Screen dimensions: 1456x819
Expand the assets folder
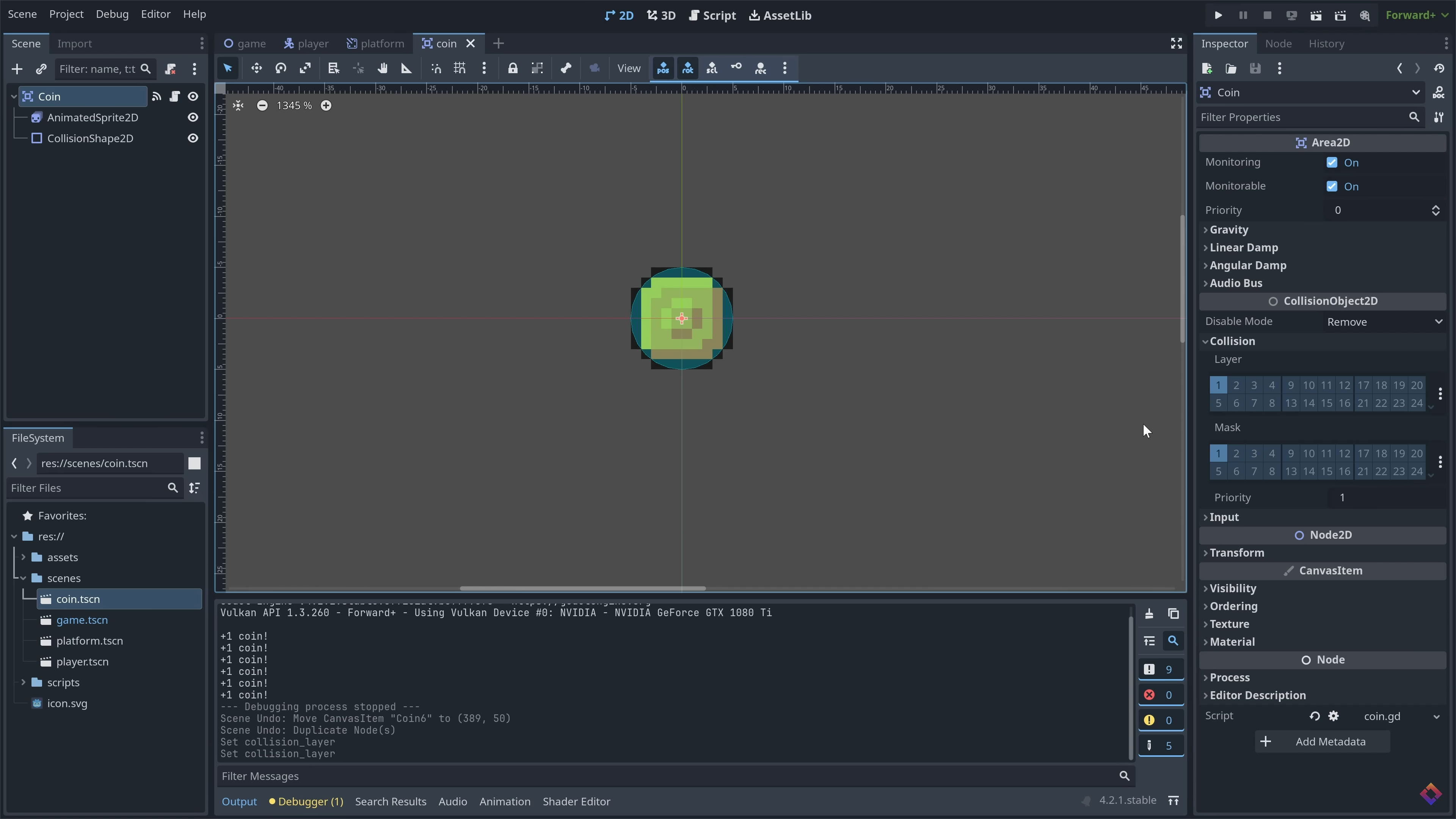pyautogui.click(x=24, y=557)
